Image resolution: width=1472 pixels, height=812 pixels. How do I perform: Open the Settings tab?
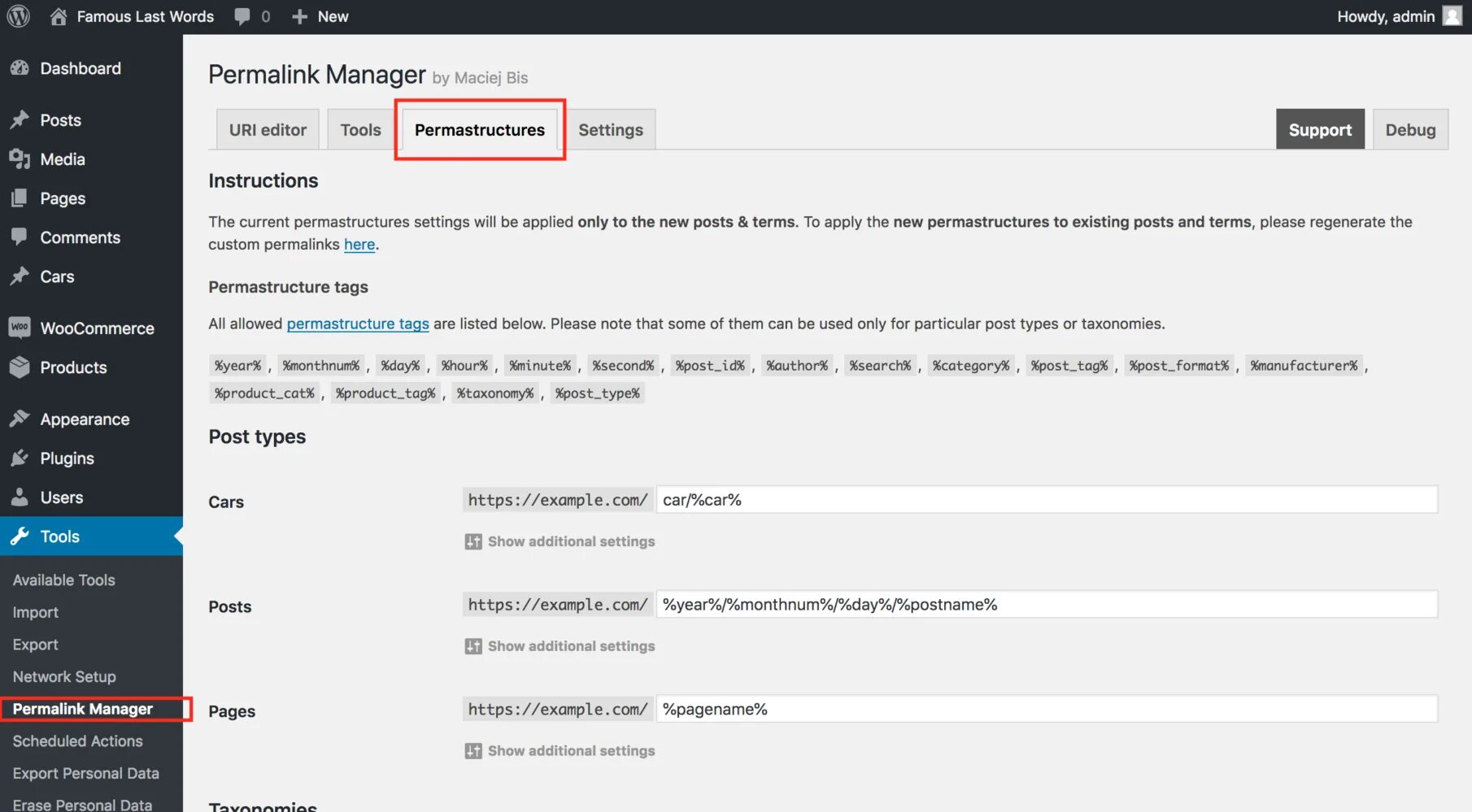(610, 130)
